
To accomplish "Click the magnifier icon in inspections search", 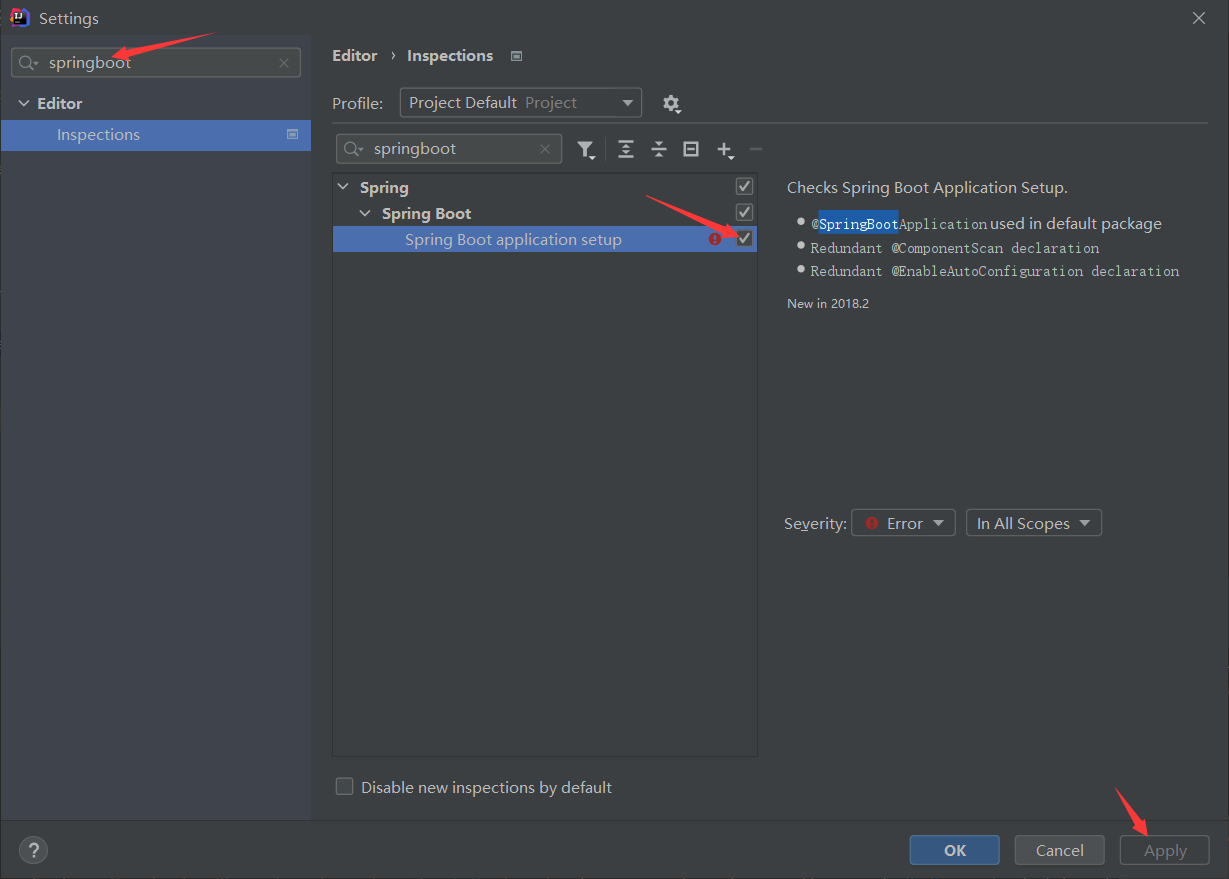I will [x=353, y=149].
